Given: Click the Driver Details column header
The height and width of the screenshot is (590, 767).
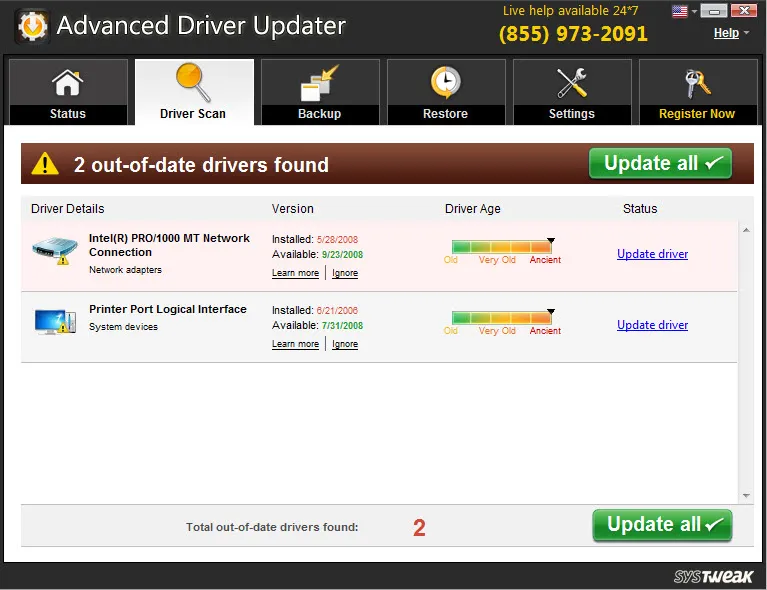Looking at the screenshot, I should coord(68,209).
